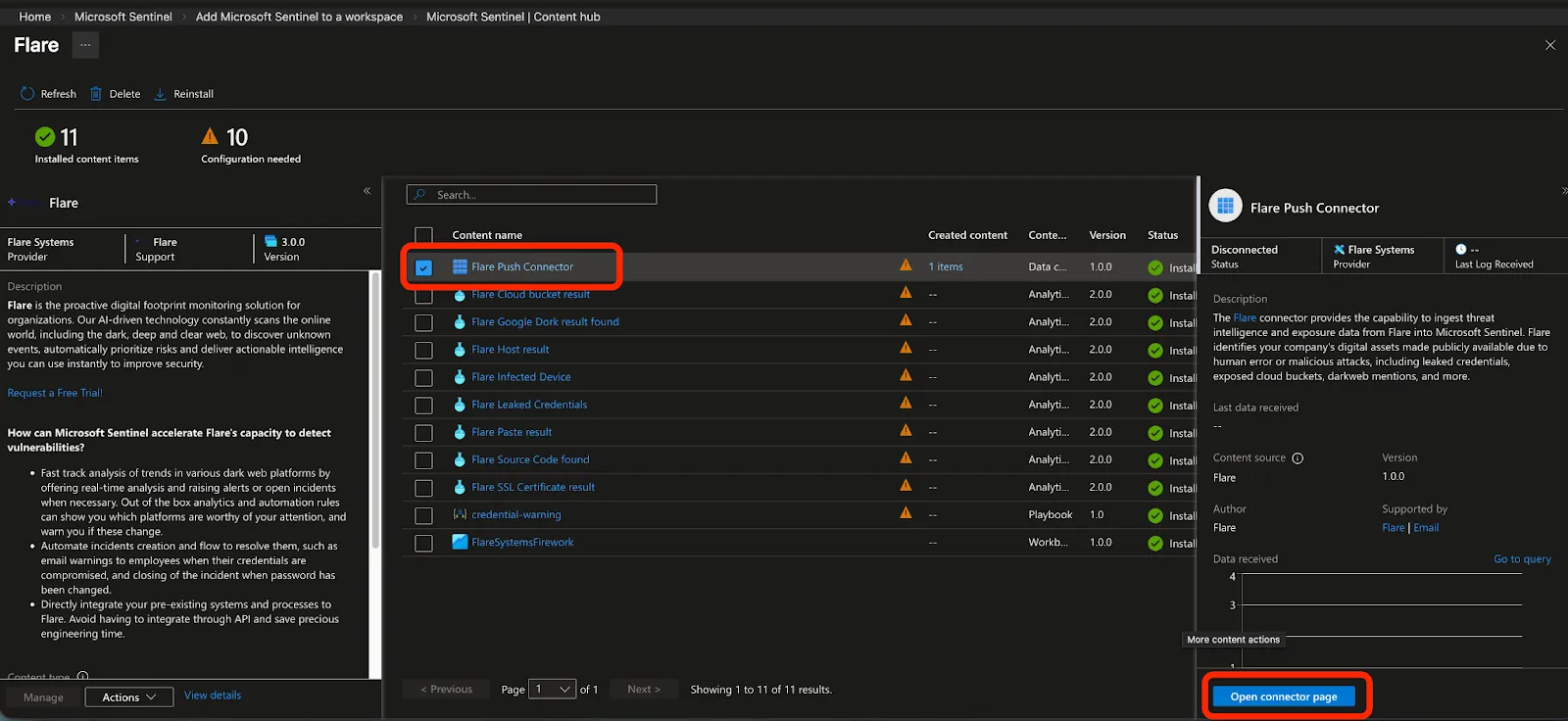The image size is (1568, 721).
Task: Open the ellipsis menu beside Flare title
Action: 85,45
